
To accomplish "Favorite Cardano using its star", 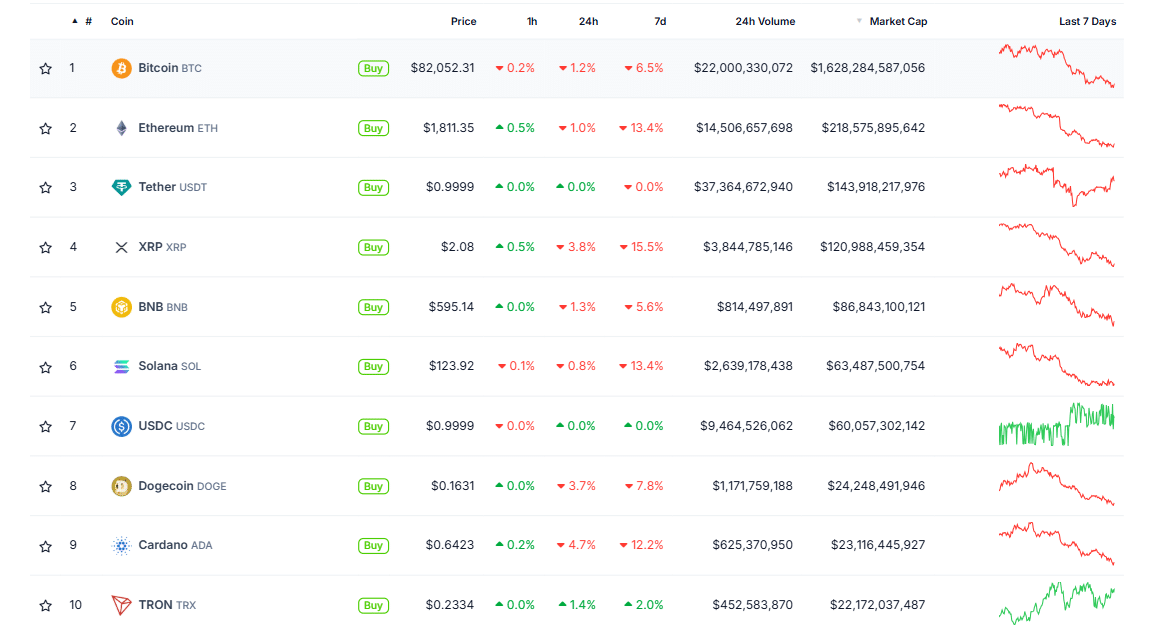I will pos(45,546).
